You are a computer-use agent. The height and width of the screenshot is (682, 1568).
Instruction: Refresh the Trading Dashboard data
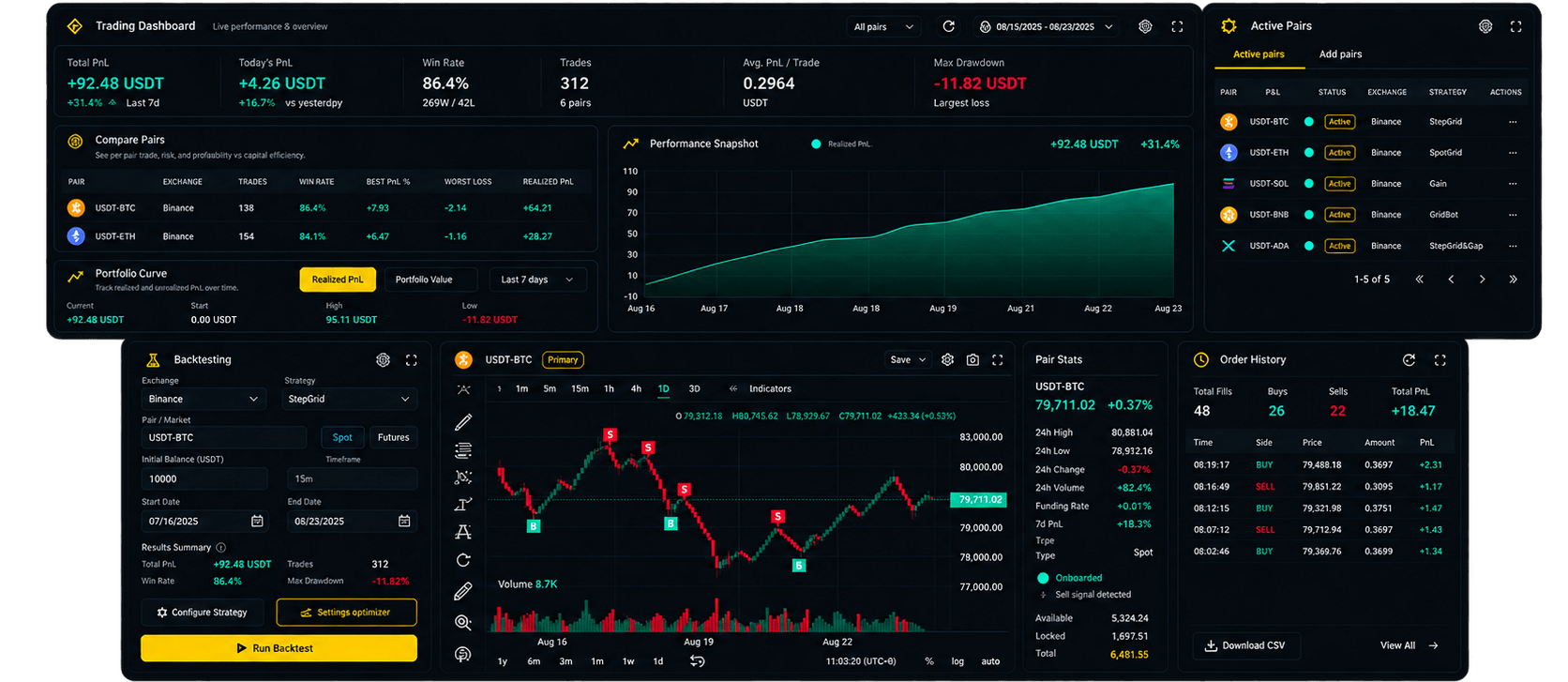click(x=948, y=26)
